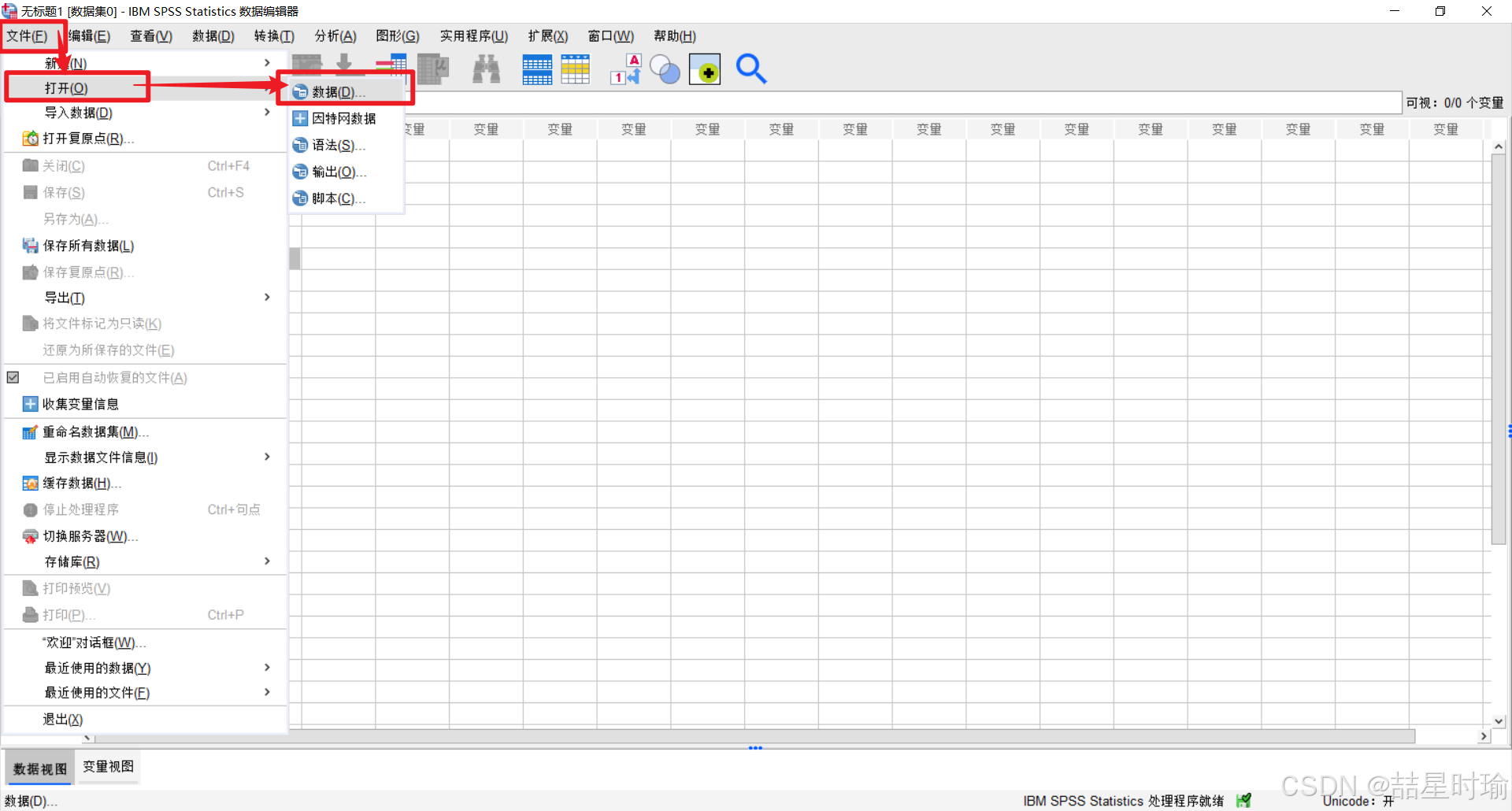
Task: Choose Welcome dialog (欢迎对话框) entry
Action: tap(146, 643)
